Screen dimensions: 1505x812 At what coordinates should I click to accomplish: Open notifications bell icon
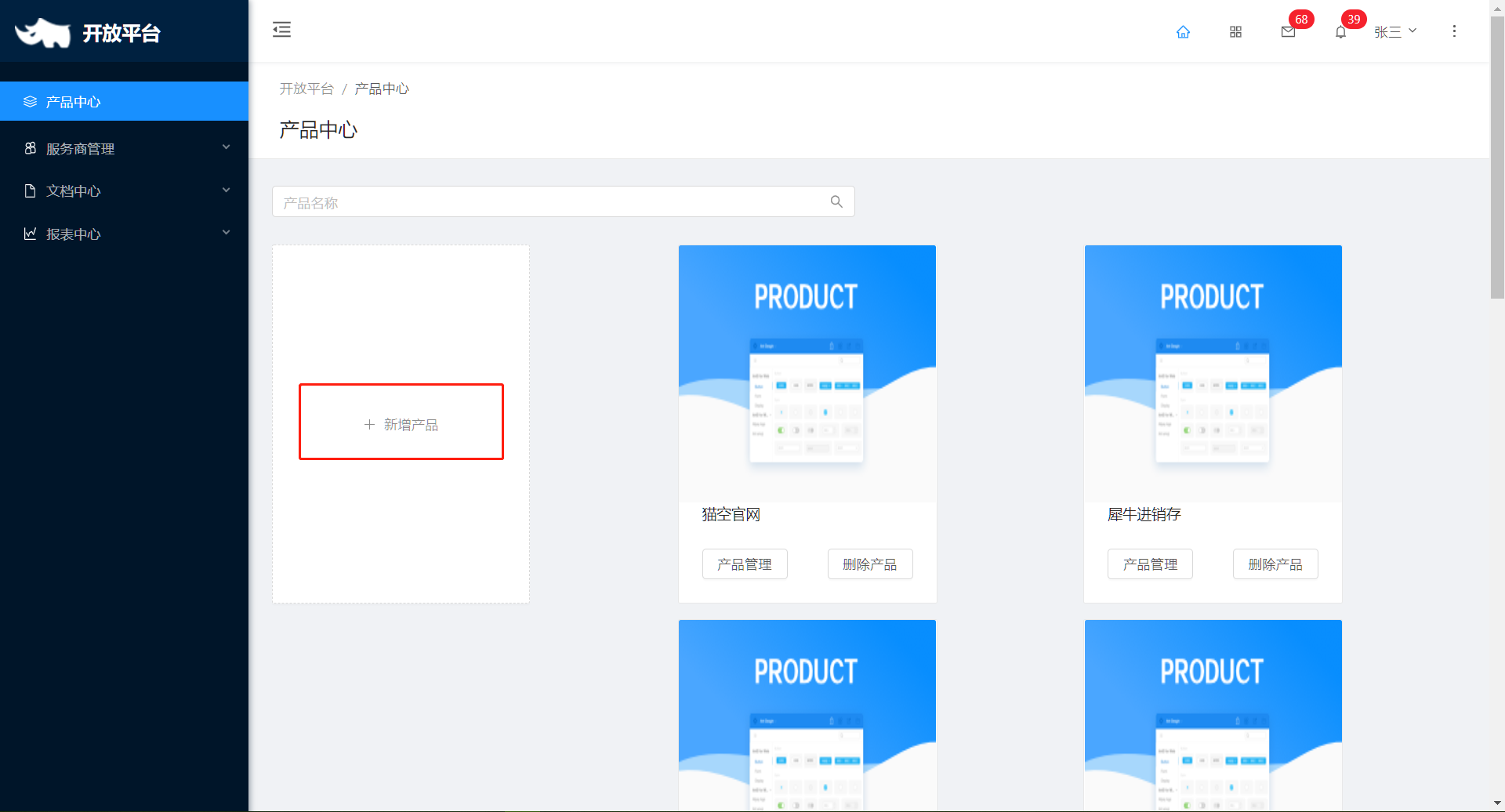pyautogui.click(x=1340, y=31)
